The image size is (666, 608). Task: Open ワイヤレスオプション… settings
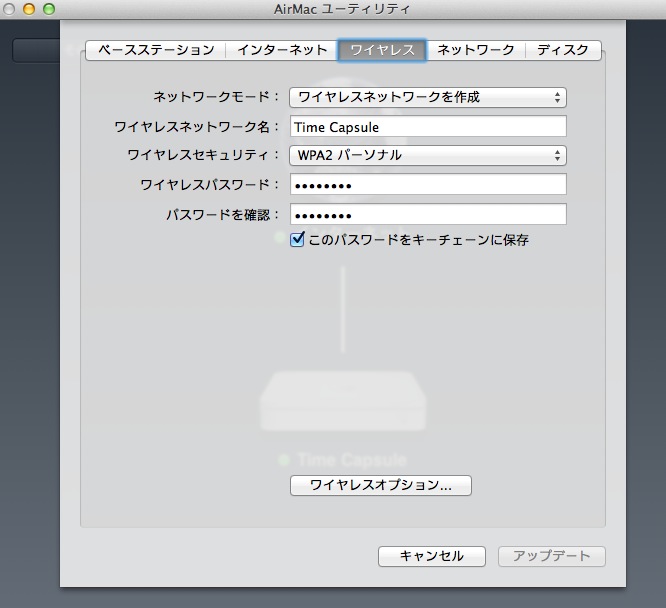(x=381, y=485)
